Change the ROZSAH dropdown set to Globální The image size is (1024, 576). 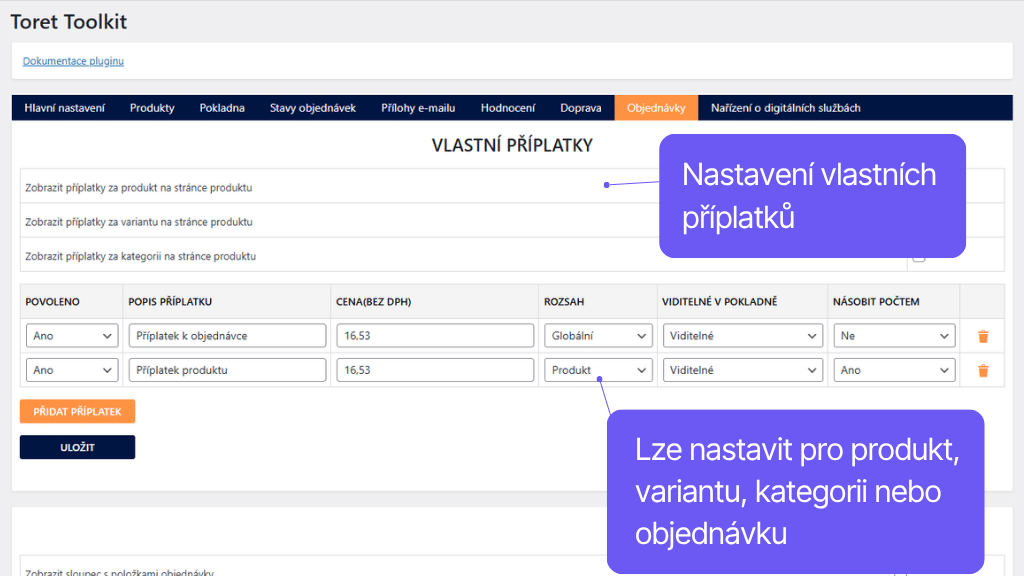pos(597,335)
